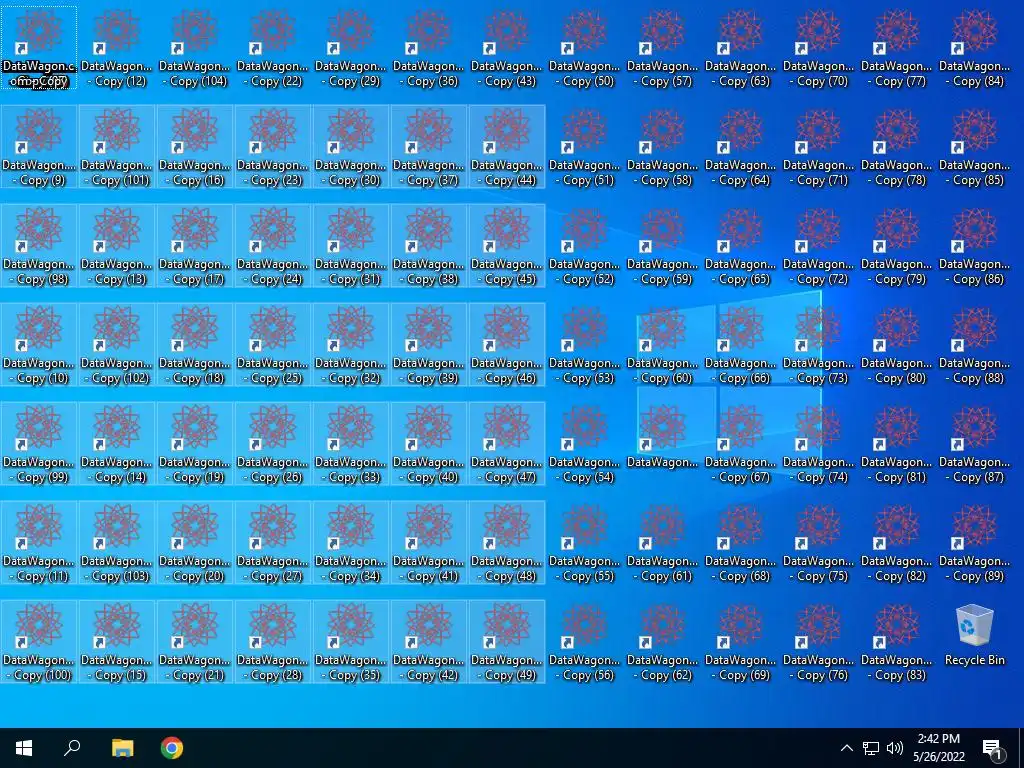This screenshot has height=768, width=1024.
Task: Select DataWagon Copy (88) shortcut
Action: [974, 345]
